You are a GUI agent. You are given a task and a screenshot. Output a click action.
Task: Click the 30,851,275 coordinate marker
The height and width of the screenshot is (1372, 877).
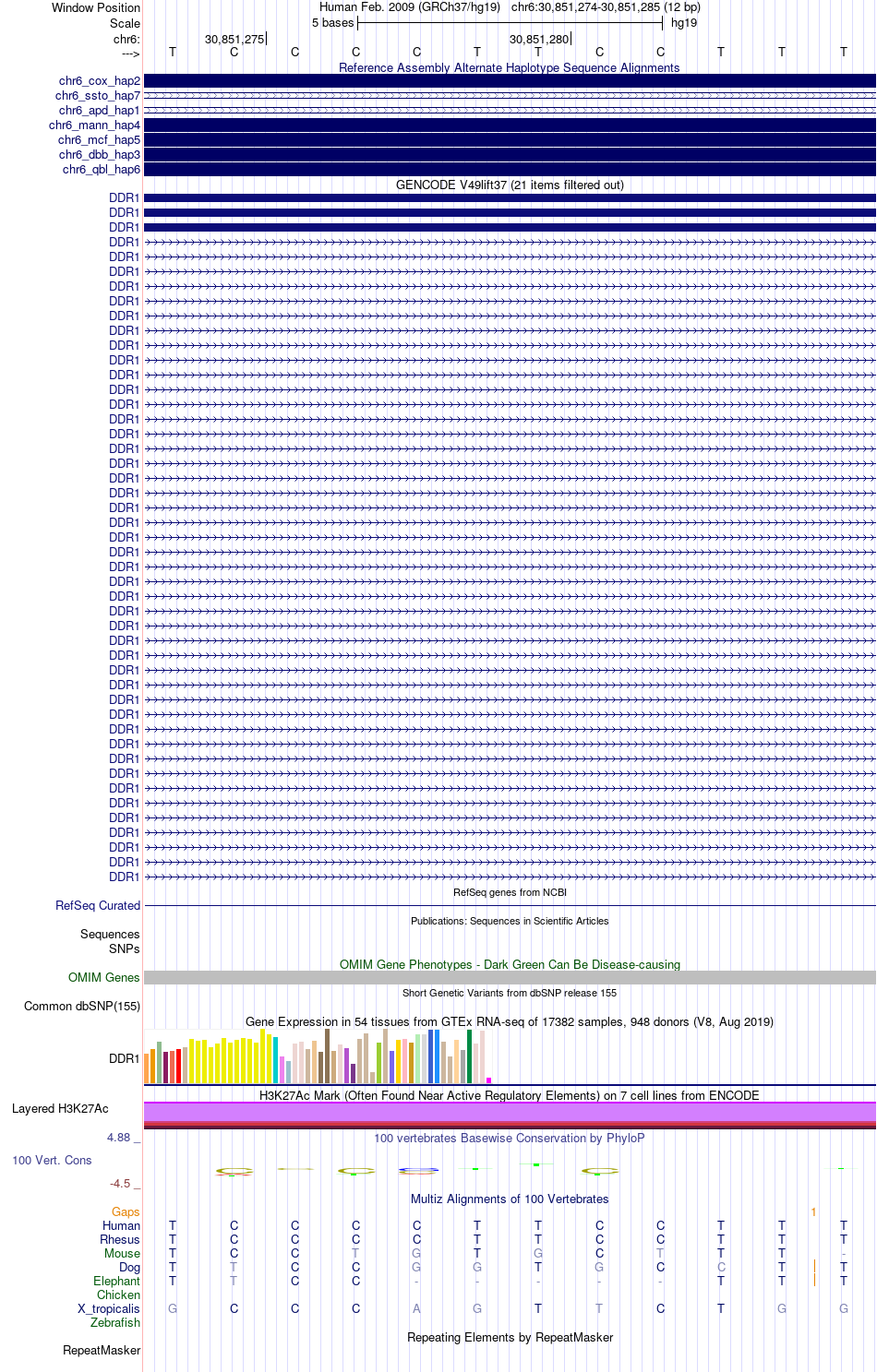(234, 40)
